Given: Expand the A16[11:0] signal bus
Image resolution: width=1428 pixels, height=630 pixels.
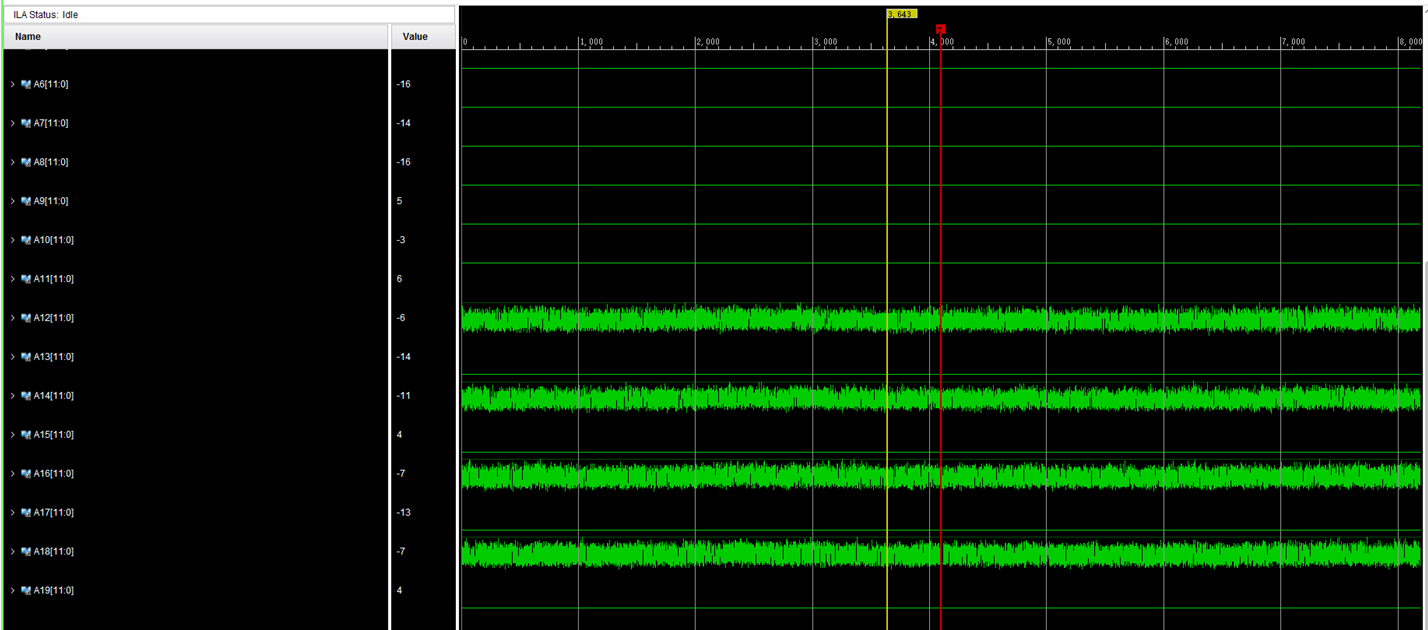Looking at the screenshot, I should [13, 475].
